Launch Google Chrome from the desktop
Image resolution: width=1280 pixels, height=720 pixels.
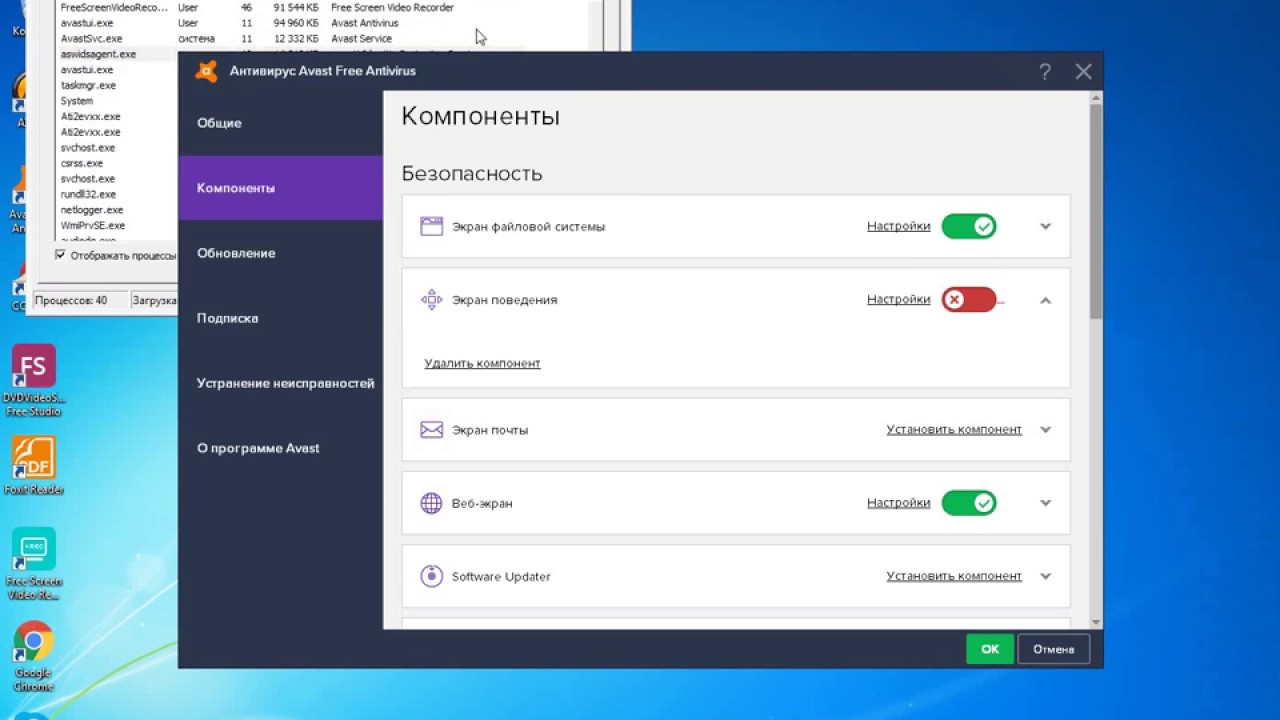tap(33, 656)
